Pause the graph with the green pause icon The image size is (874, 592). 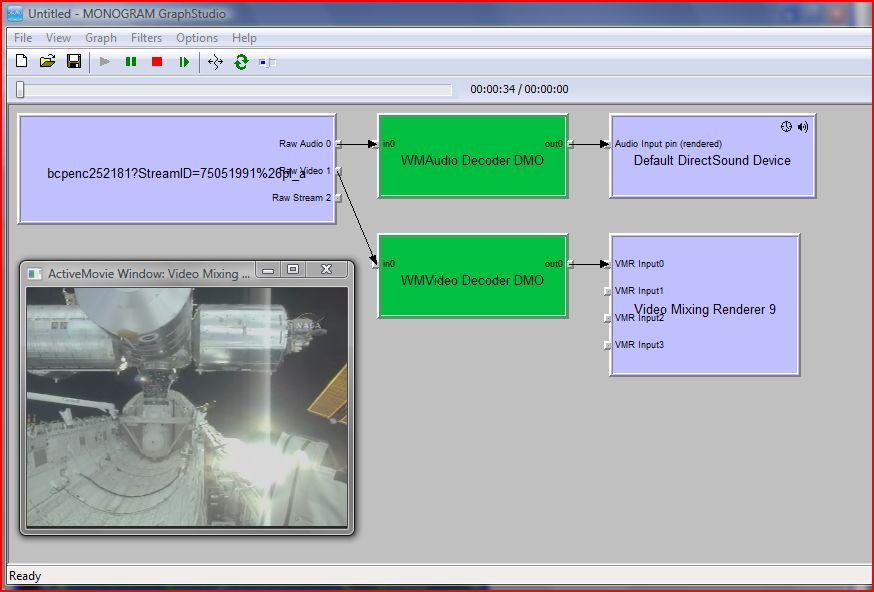coord(131,62)
